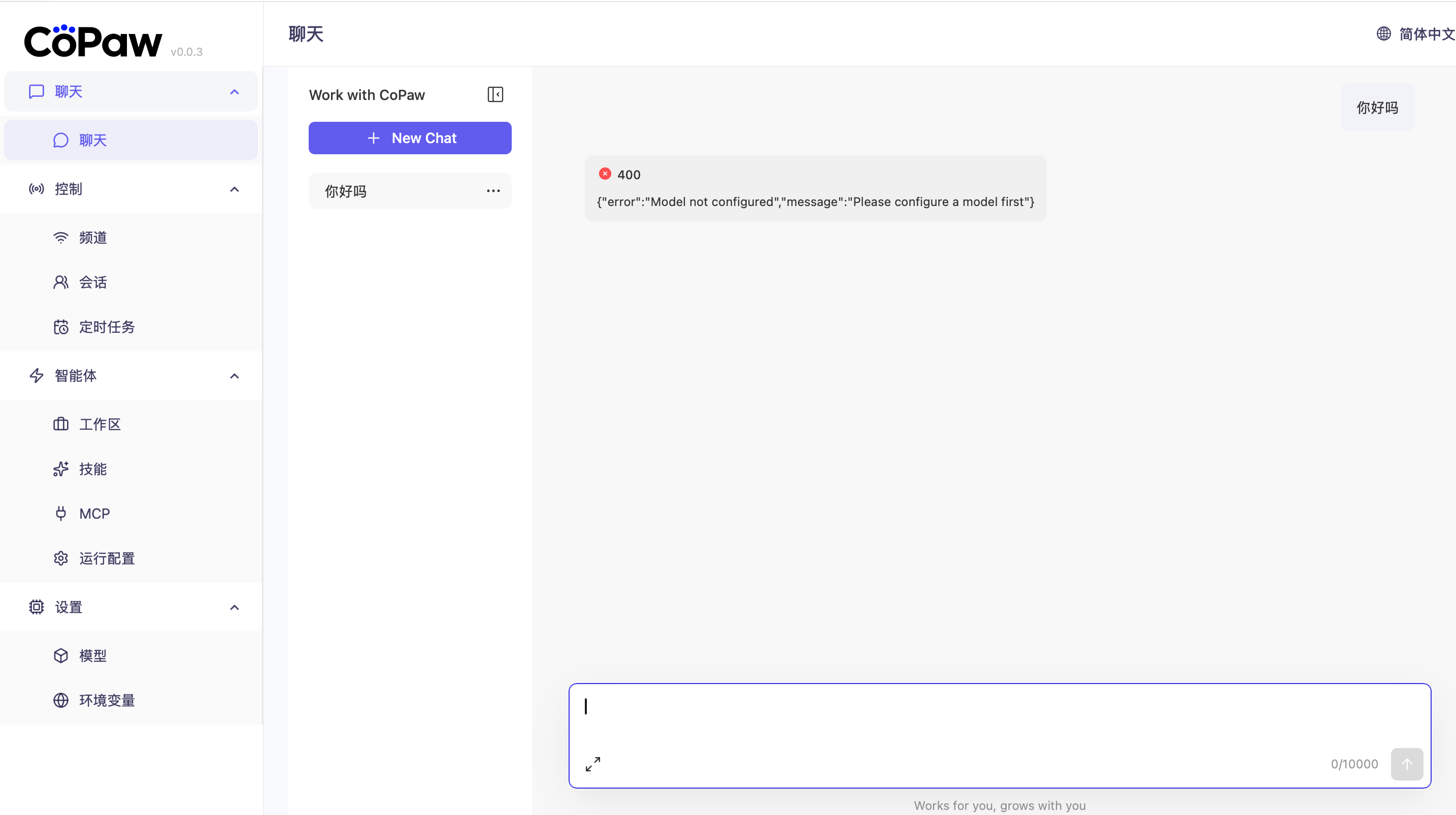1456x815 pixels.
Task: Click the 频道 wifi icon
Action: click(x=60, y=237)
